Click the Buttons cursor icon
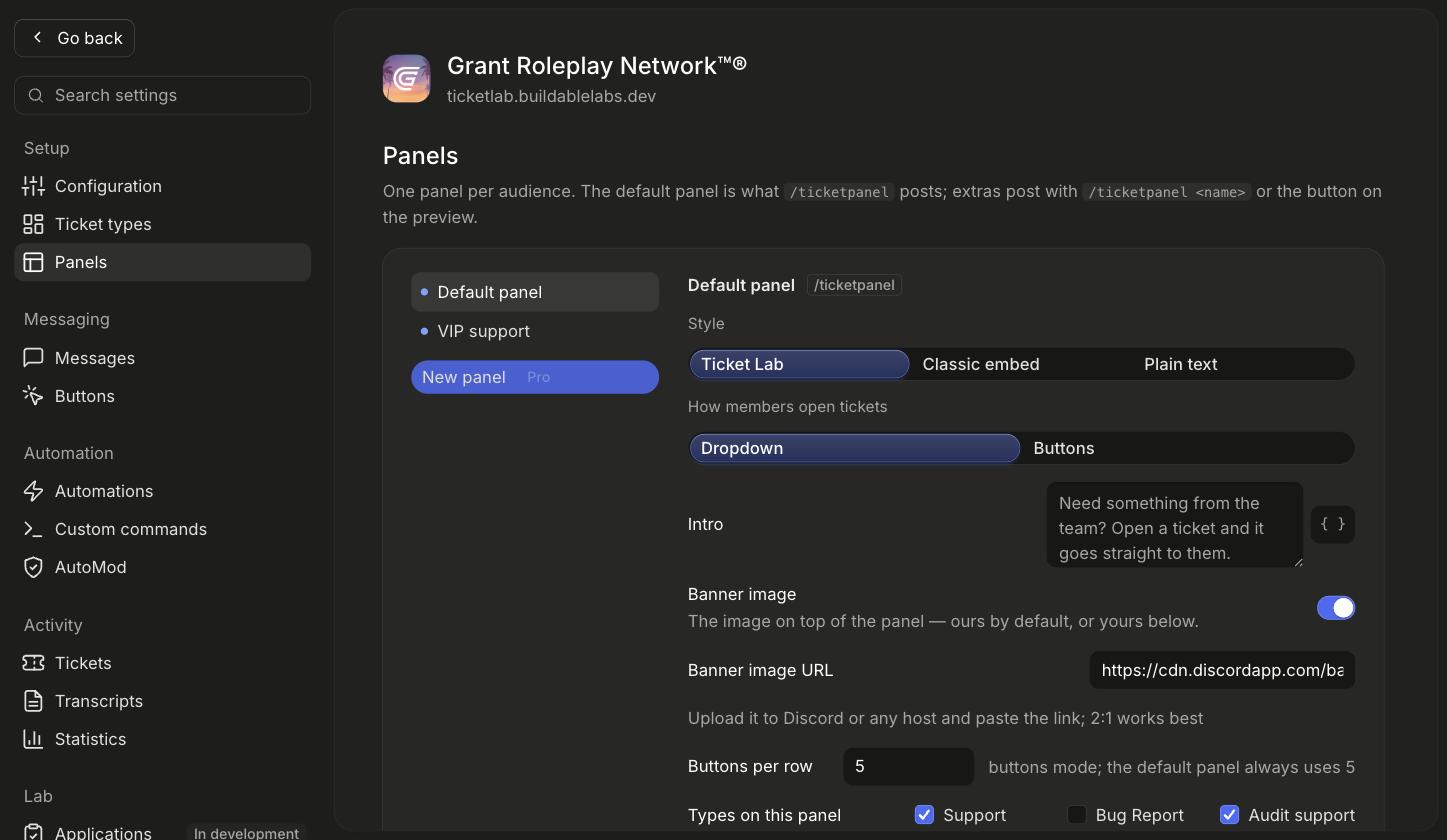Screen dimensions: 1447x840 tap(33, 396)
